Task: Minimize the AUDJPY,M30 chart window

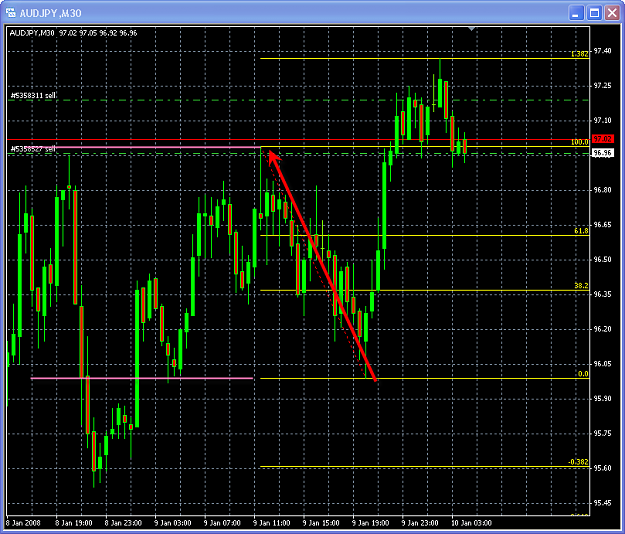Action: (576, 13)
